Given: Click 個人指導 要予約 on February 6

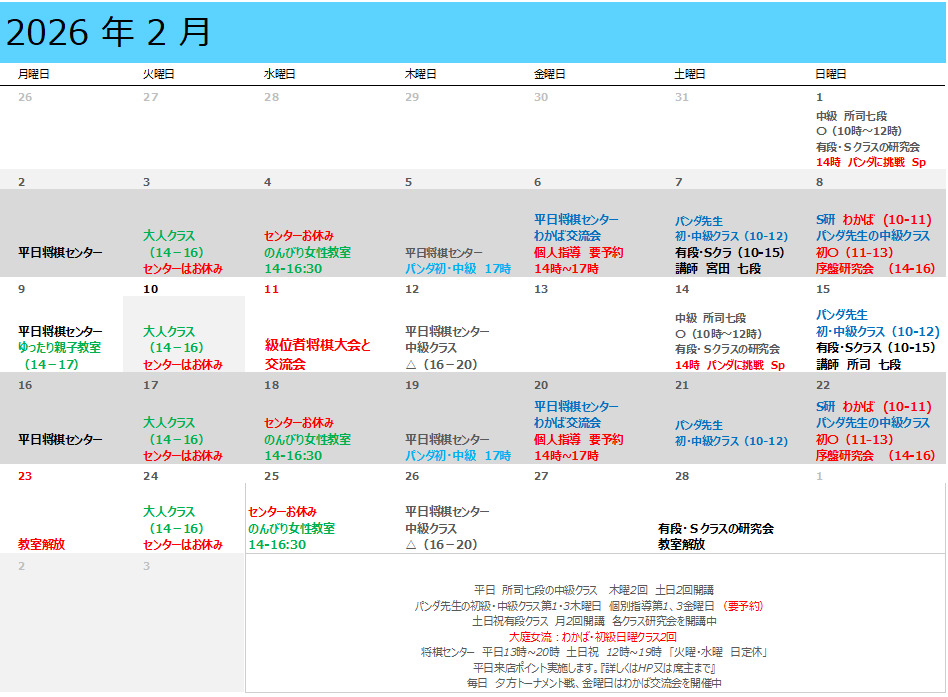Looking at the screenshot, I should point(578,253).
